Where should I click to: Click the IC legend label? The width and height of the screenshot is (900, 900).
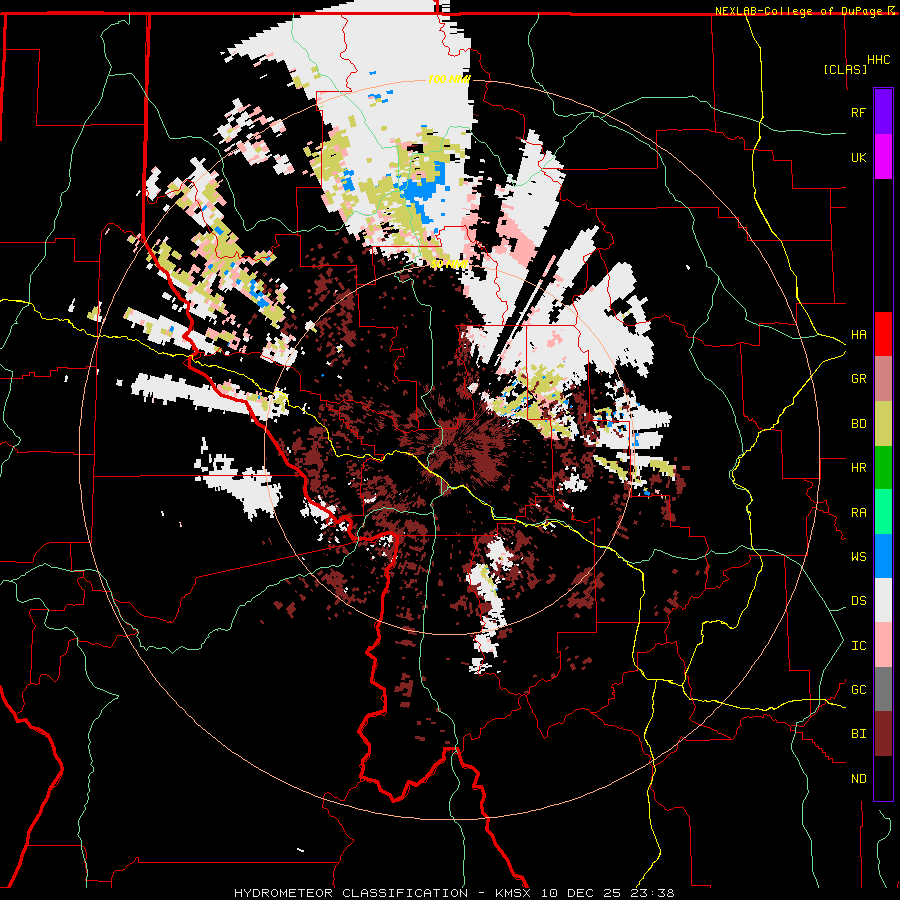(858, 646)
